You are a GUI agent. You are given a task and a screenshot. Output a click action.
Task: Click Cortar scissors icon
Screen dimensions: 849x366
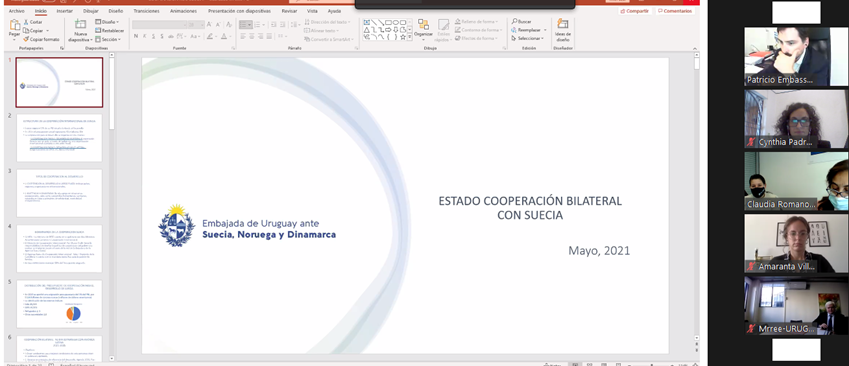25,22
